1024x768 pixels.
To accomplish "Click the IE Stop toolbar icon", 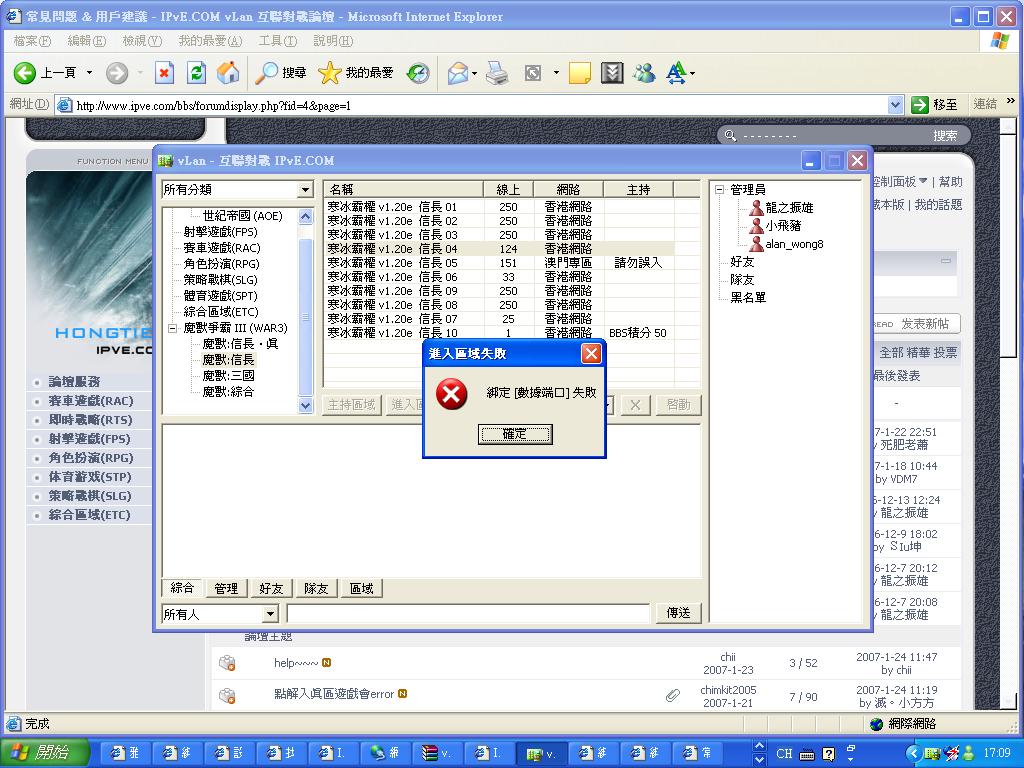I will (165, 72).
